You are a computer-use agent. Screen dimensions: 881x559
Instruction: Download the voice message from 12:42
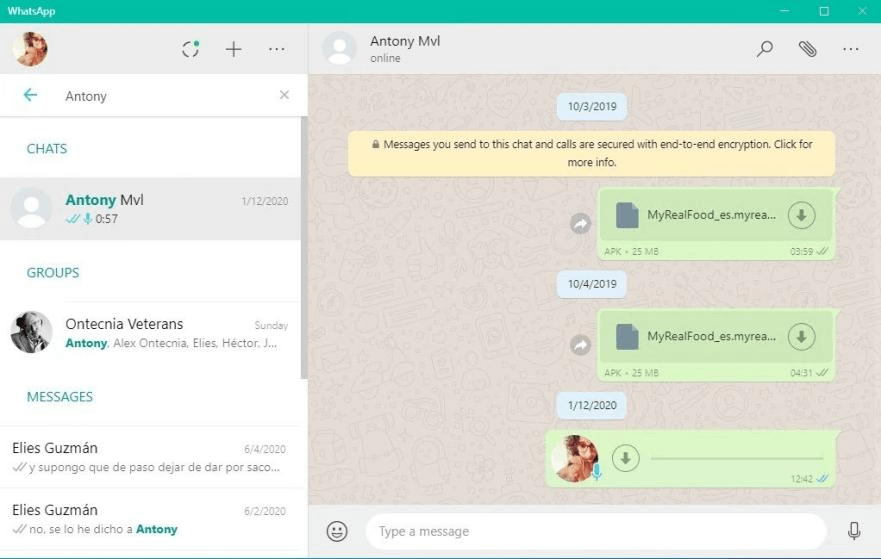(625, 458)
